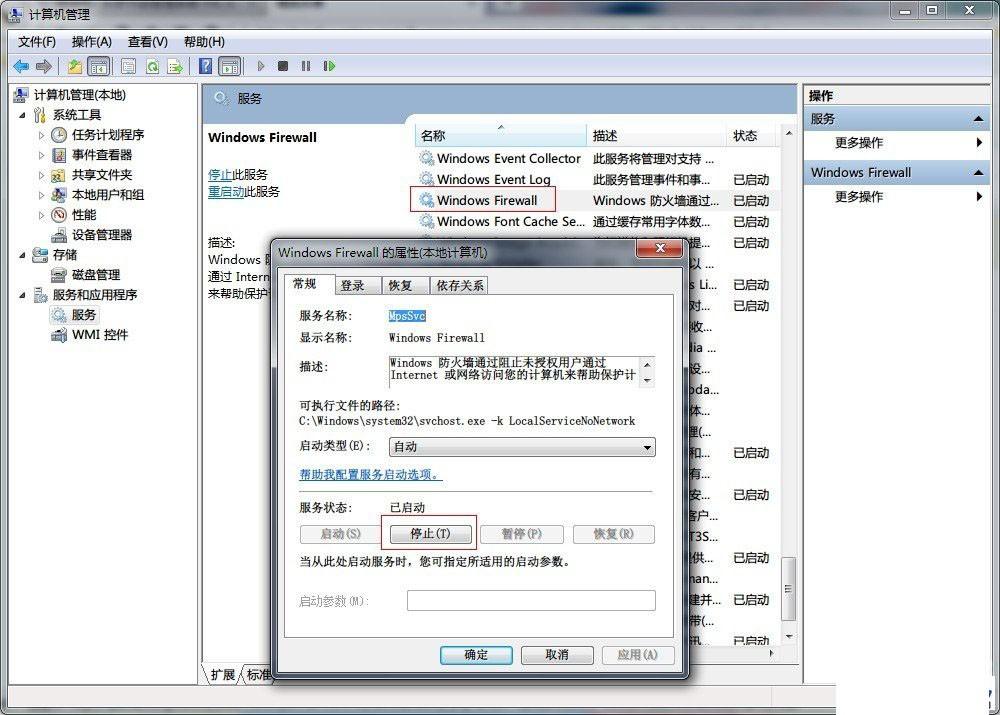
Task: Sort services by 名称 column header
Action: [x=501, y=135]
